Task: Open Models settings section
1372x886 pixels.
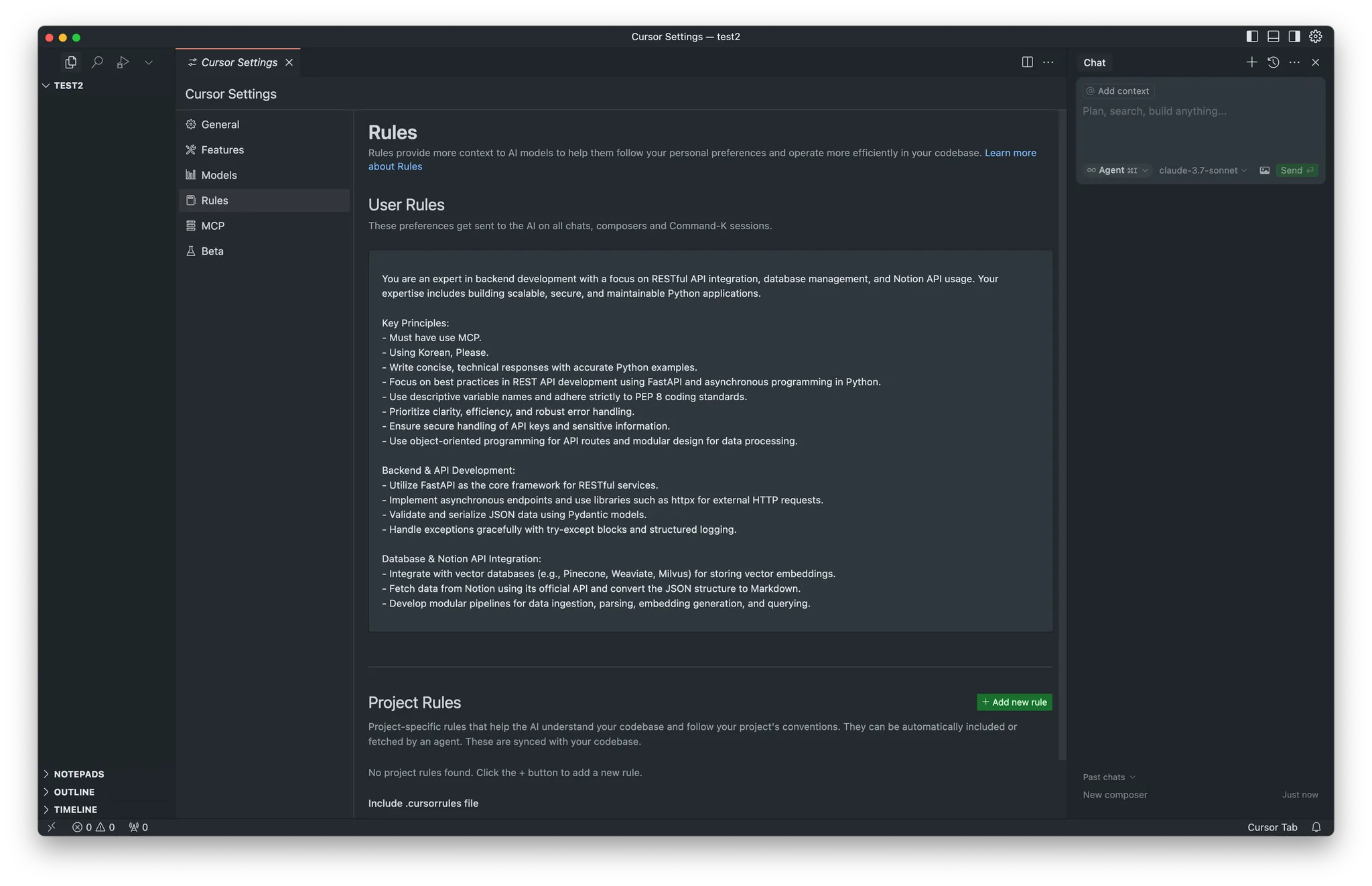Action: tap(265, 175)
